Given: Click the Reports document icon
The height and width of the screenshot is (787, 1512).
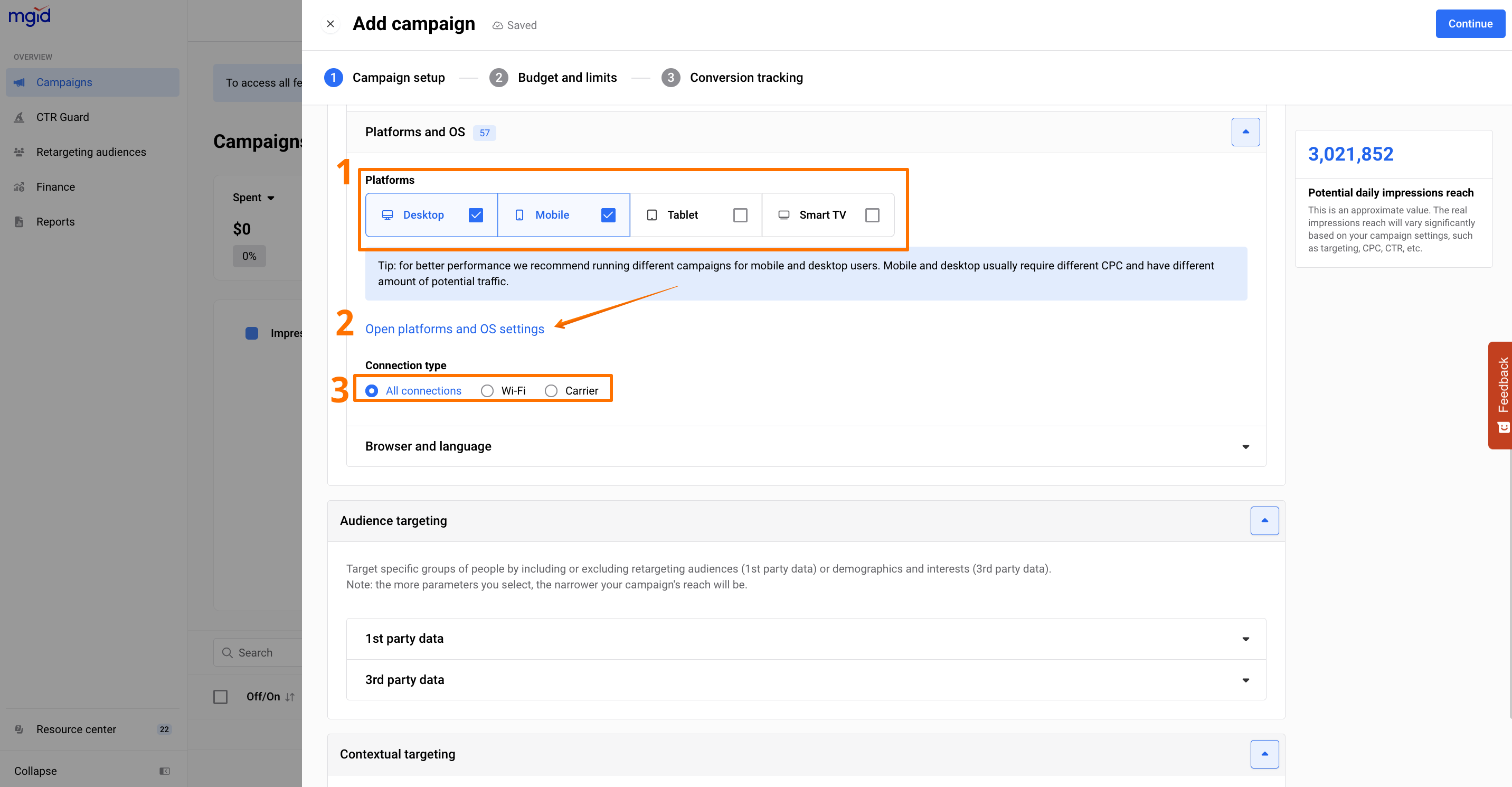Looking at the screenshot, I should [x=20, y=221].
